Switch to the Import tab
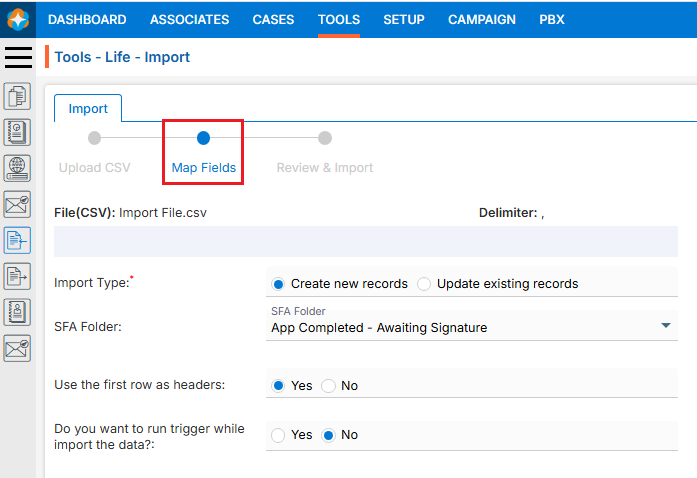Viewport: 697px width, 478px height. click(x=88, y=108)
